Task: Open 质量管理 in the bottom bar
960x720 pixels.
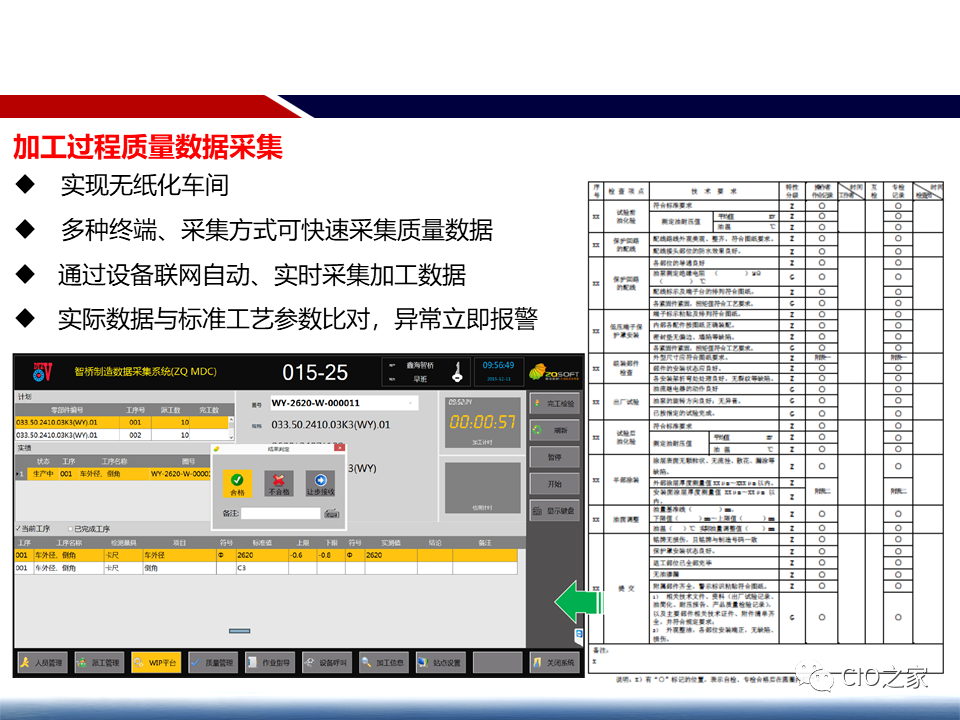Action: (x=212, y=662)
